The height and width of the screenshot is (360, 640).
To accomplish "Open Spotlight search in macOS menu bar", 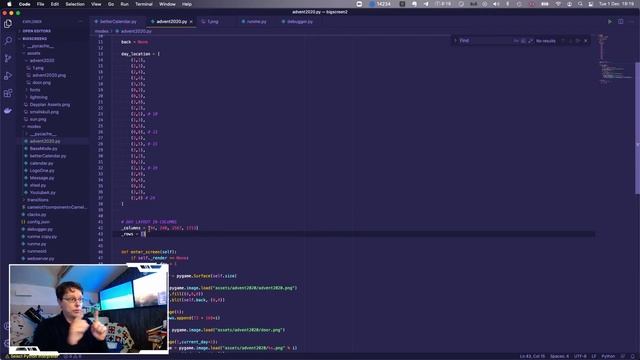I will pyautogui.click(x=580, y=4).
